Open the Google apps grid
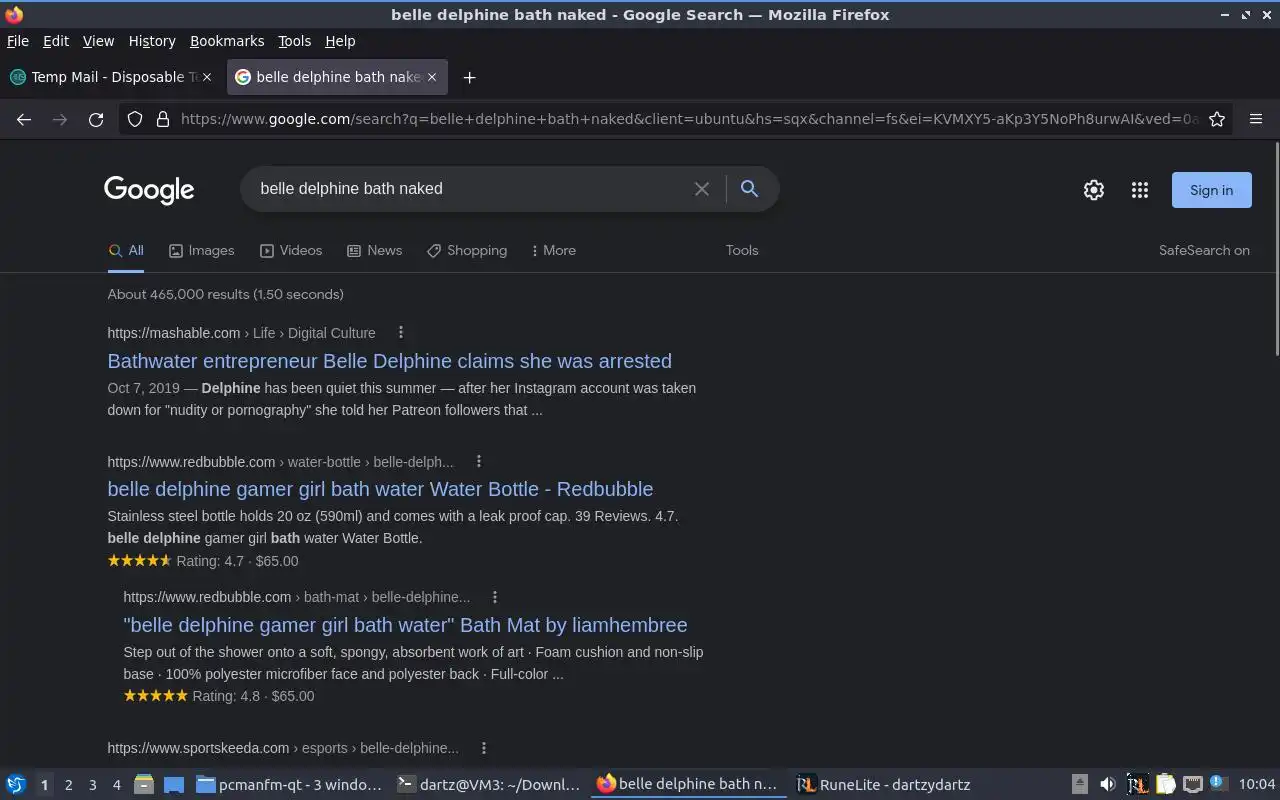 1139,190
